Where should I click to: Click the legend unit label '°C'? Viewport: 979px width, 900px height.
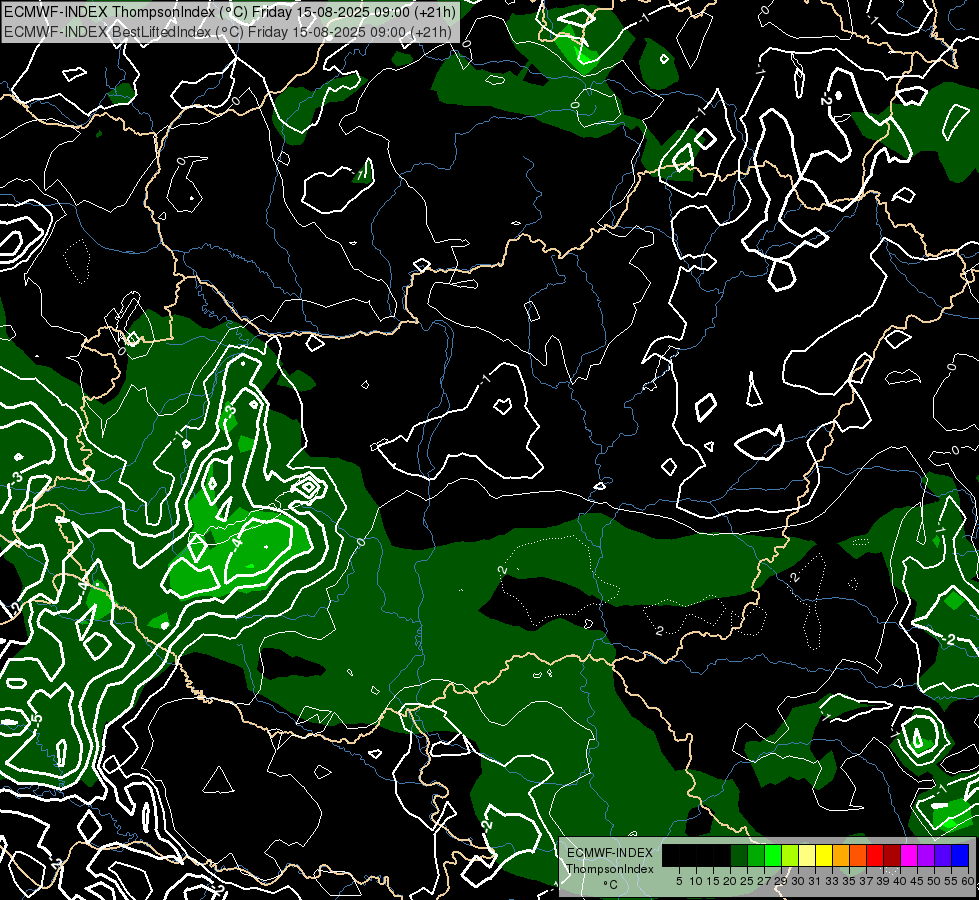click(x=610, y=884)
